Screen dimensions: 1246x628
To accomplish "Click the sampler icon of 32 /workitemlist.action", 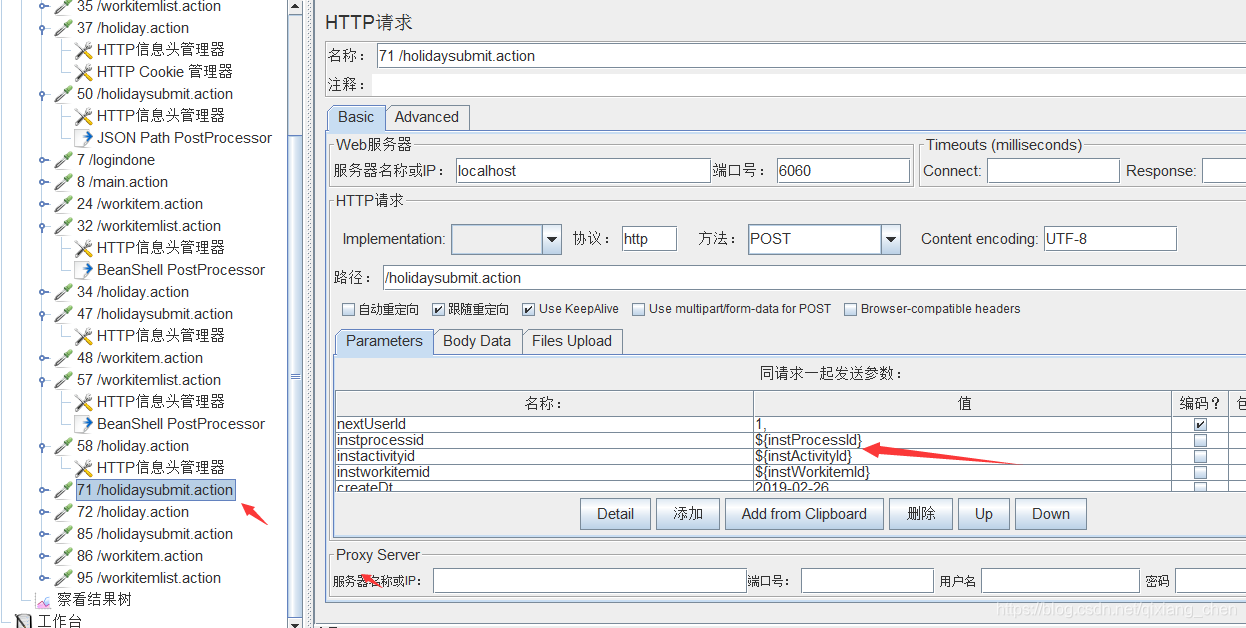I will pyautogui.click(x=64, y=226).
